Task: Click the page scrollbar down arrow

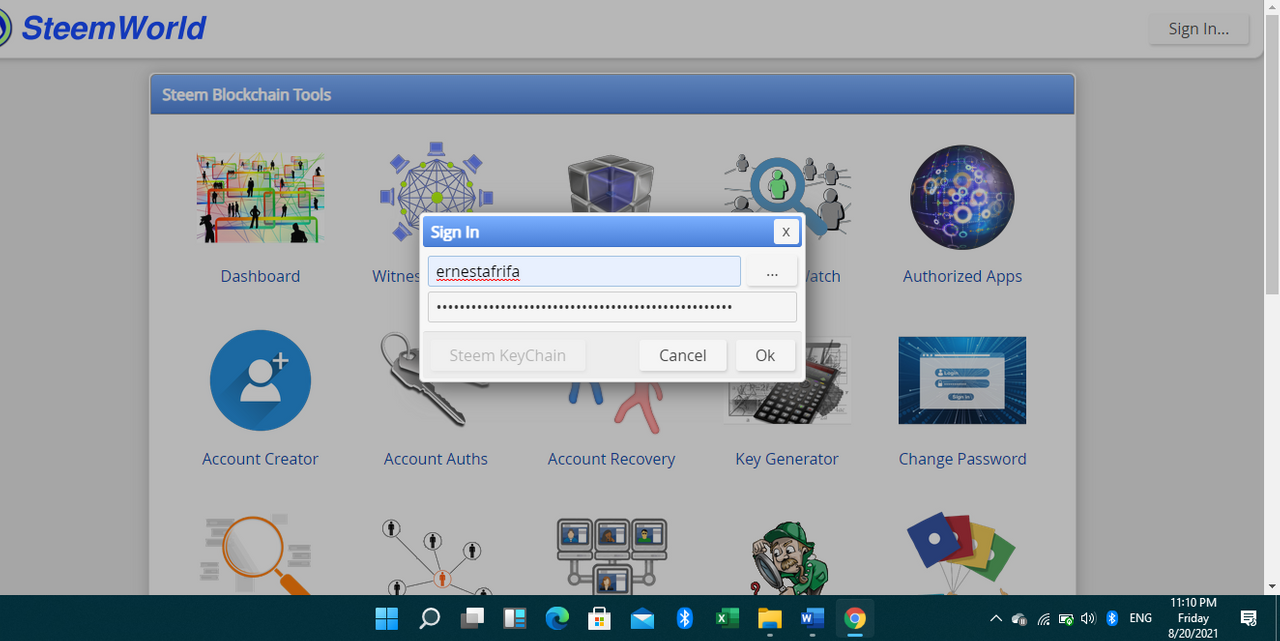Action: point(1271,586)
